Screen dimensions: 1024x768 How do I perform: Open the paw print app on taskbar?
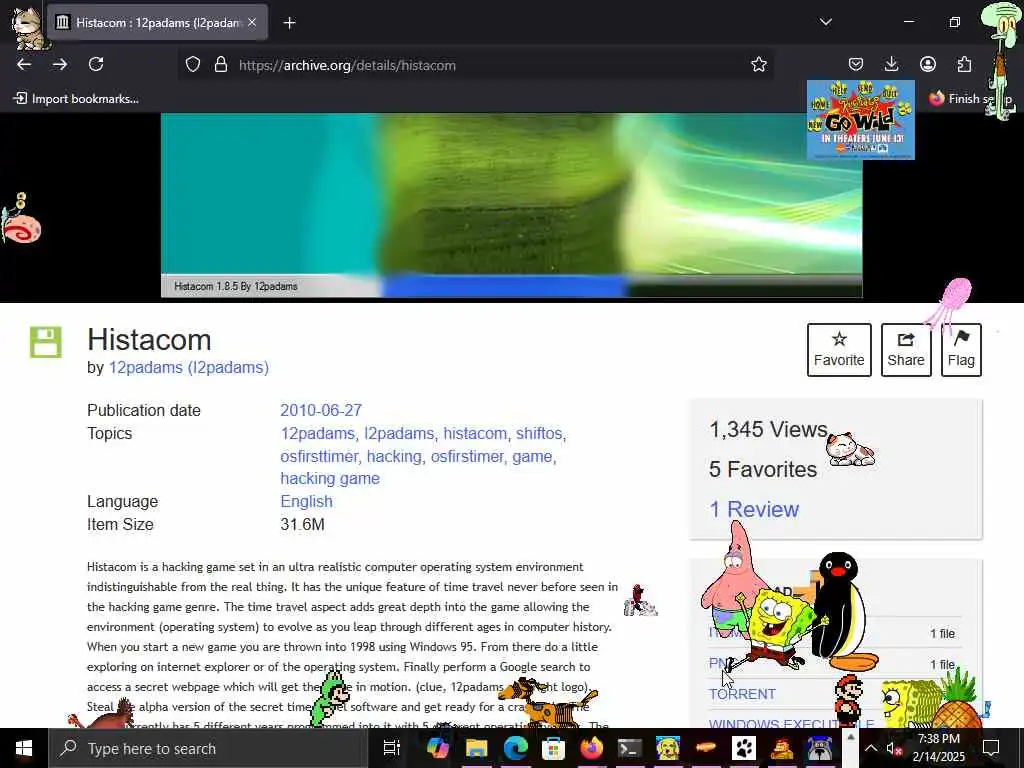[744, 748]
